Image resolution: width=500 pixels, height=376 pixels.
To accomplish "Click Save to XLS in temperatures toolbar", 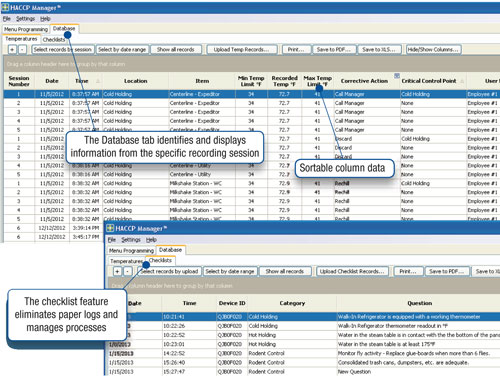I will (379, 49).
